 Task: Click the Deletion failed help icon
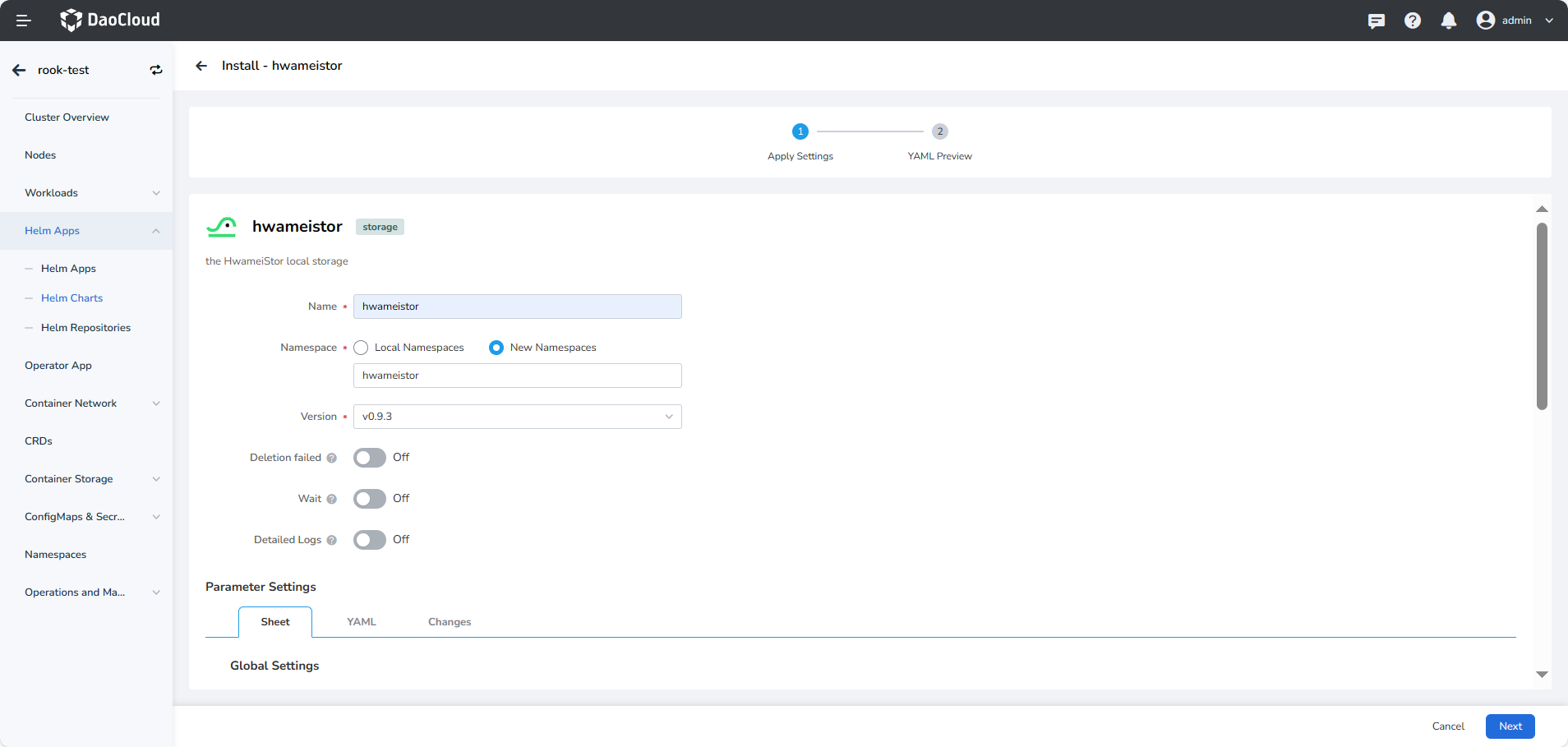(332, 459)
